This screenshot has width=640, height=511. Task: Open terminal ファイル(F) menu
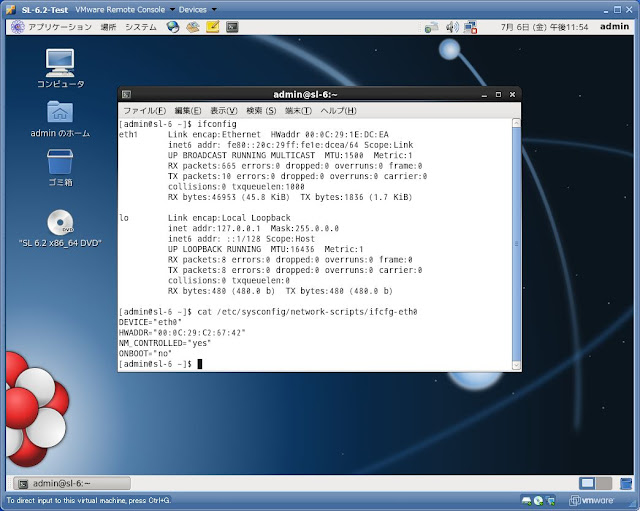144,111
